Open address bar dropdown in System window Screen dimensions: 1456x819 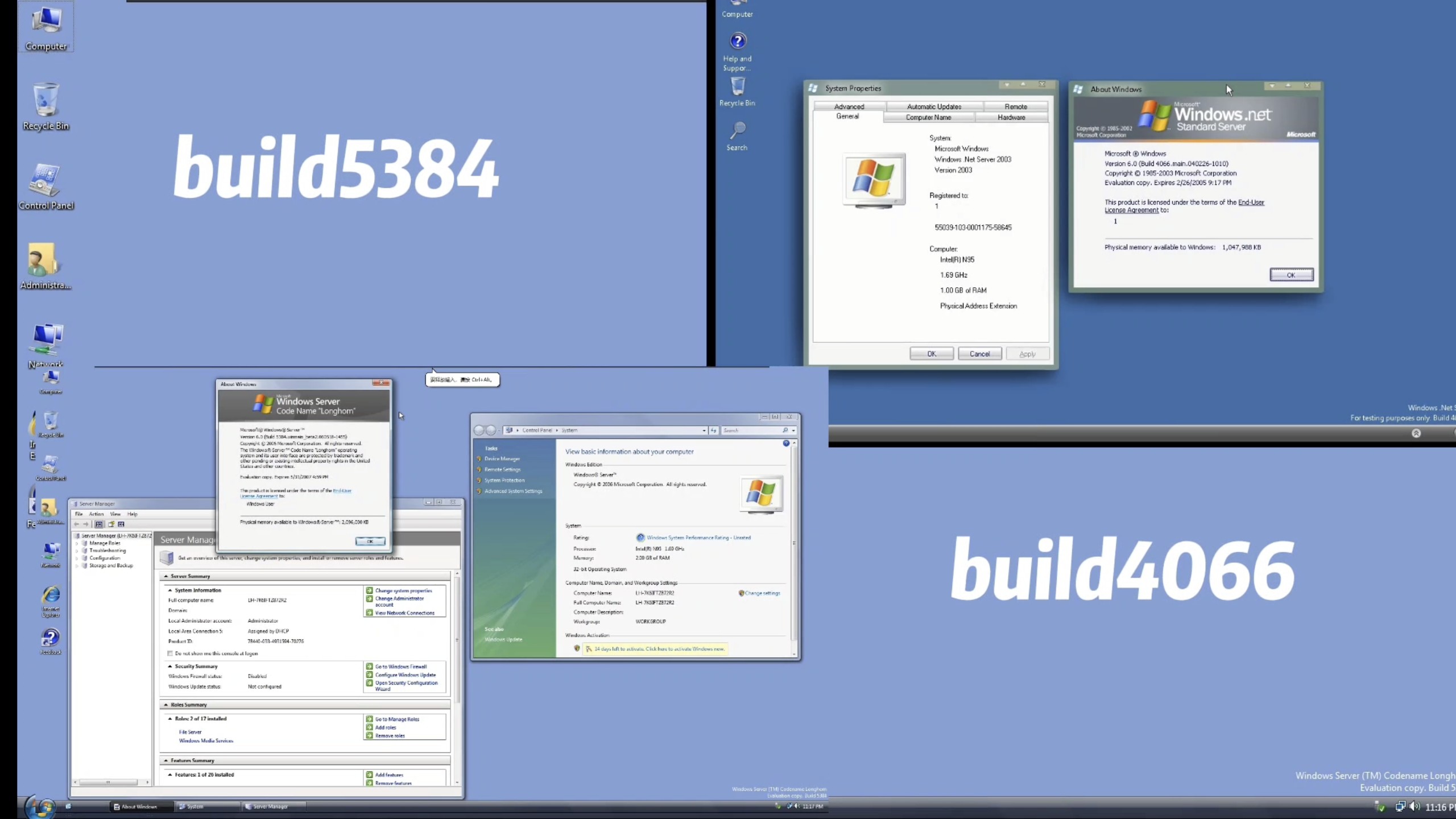pos(704,431)
